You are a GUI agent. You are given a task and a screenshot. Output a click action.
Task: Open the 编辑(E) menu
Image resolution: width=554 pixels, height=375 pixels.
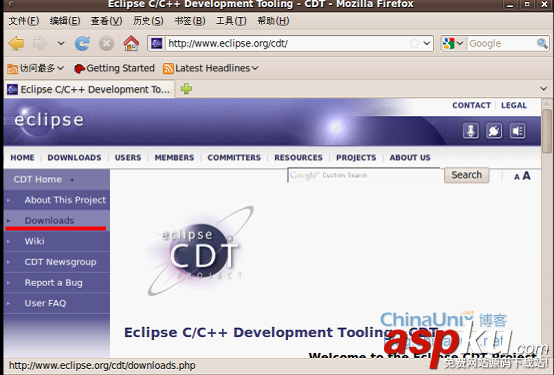[x=65, y=21]
